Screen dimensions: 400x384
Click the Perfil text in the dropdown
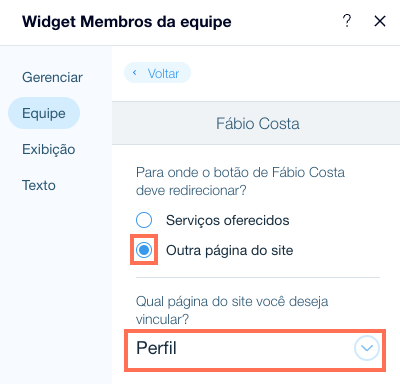click(156, 348)
